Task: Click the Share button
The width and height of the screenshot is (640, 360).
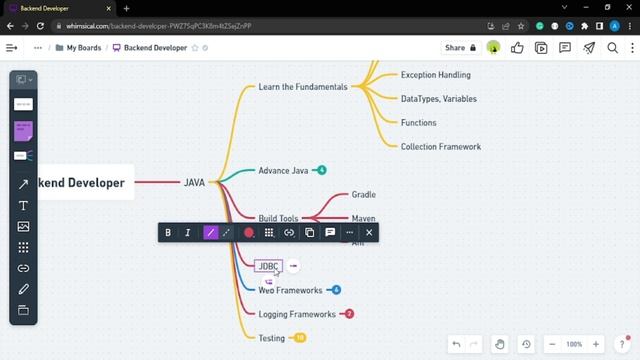Action: (x=460, y=48)
